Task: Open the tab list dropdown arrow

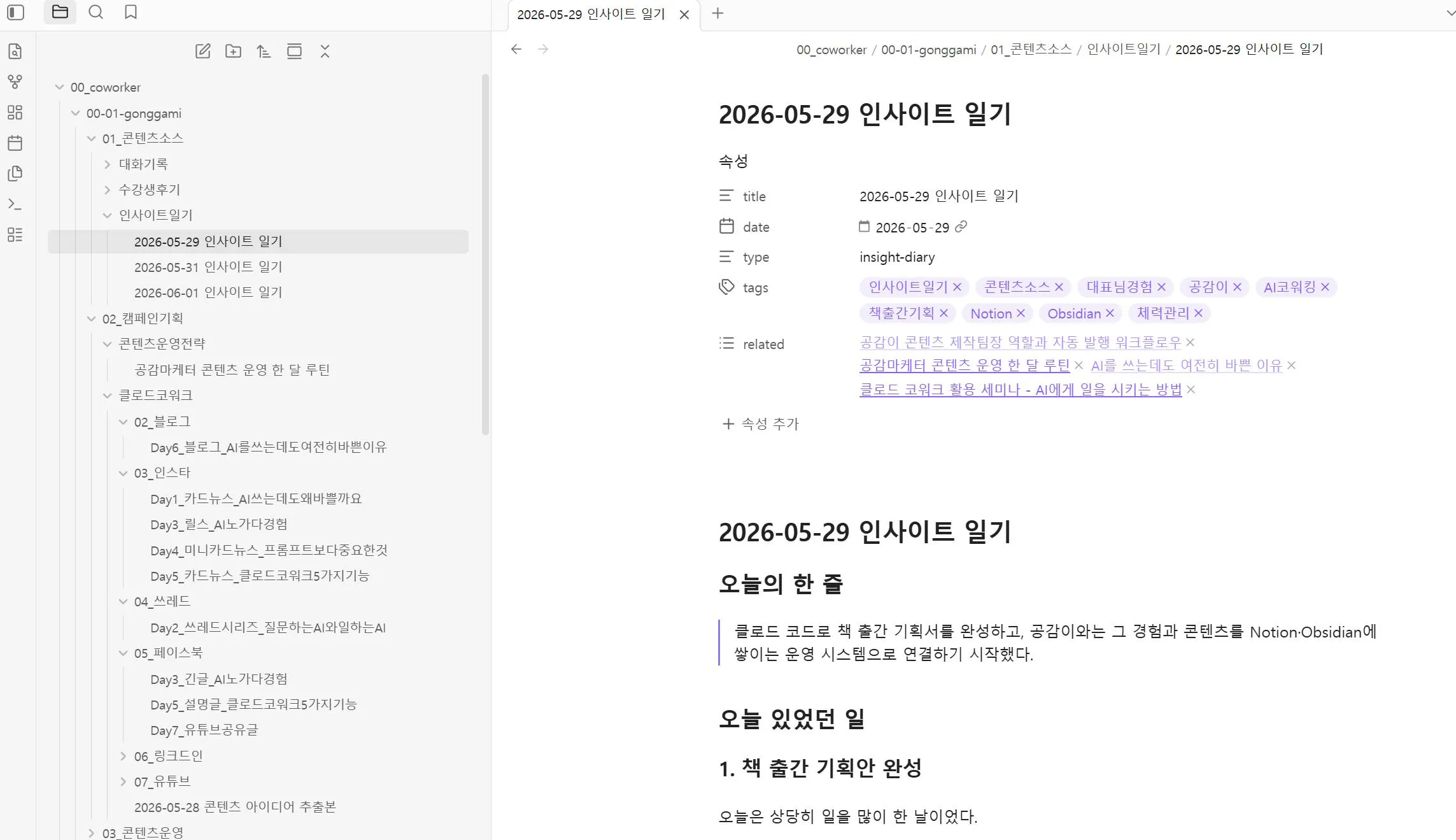Action: tap(1450, 13)
